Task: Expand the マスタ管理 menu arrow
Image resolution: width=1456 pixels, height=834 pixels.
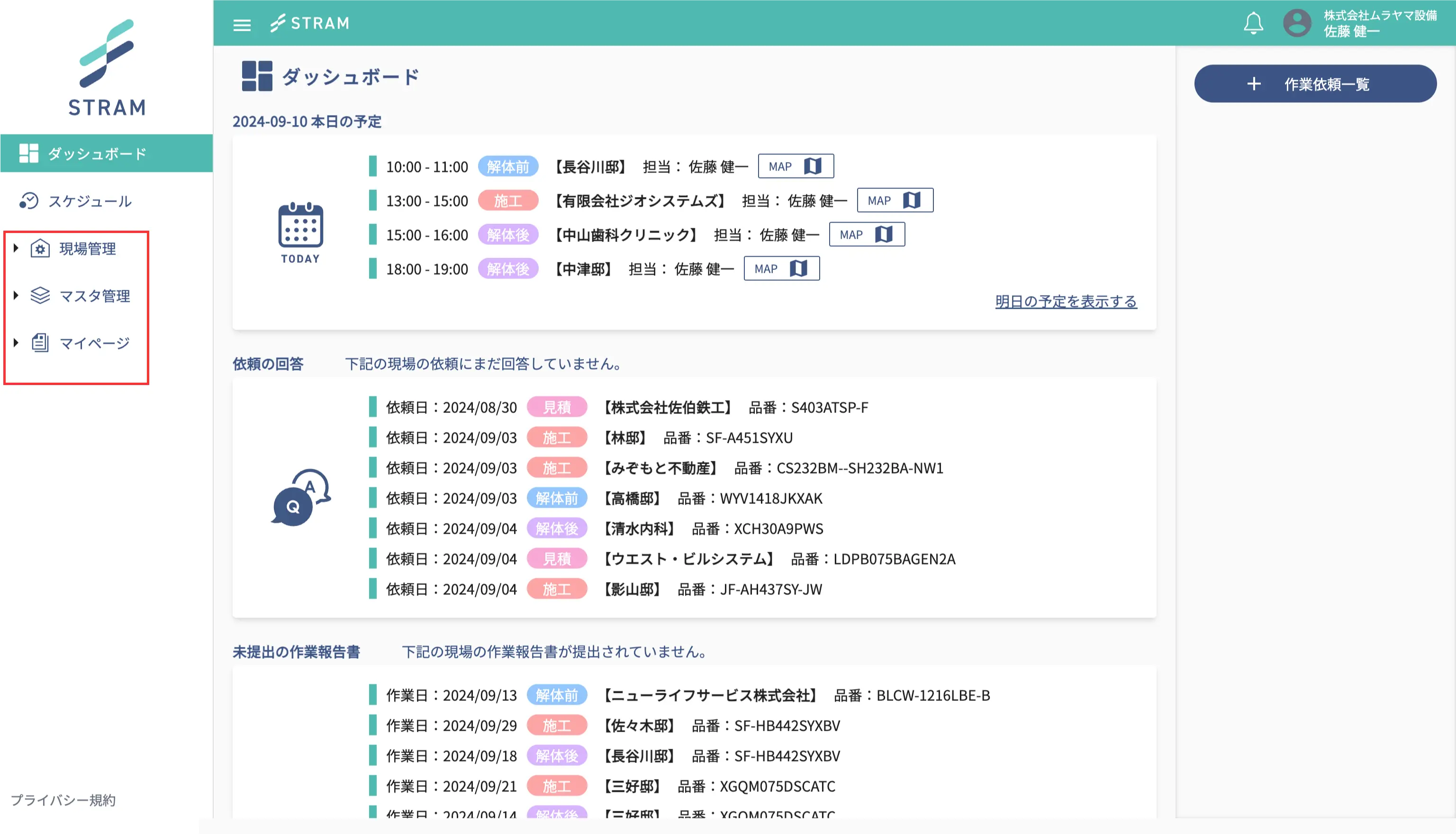Action: pos(16,296)
